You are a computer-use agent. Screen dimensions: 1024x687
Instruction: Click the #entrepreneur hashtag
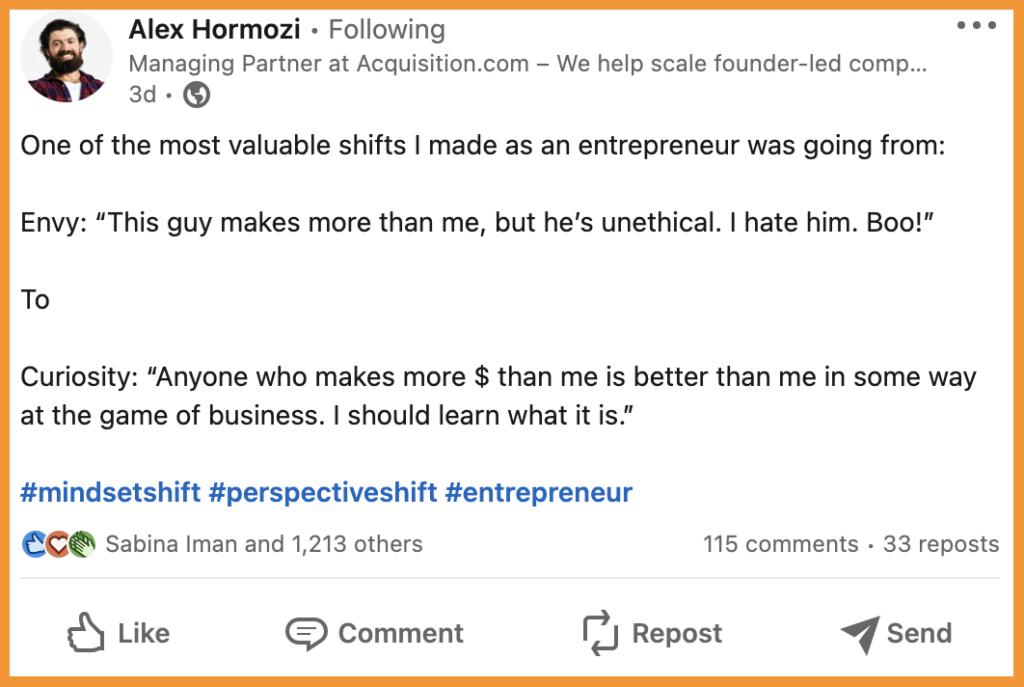tap(539, 492)
